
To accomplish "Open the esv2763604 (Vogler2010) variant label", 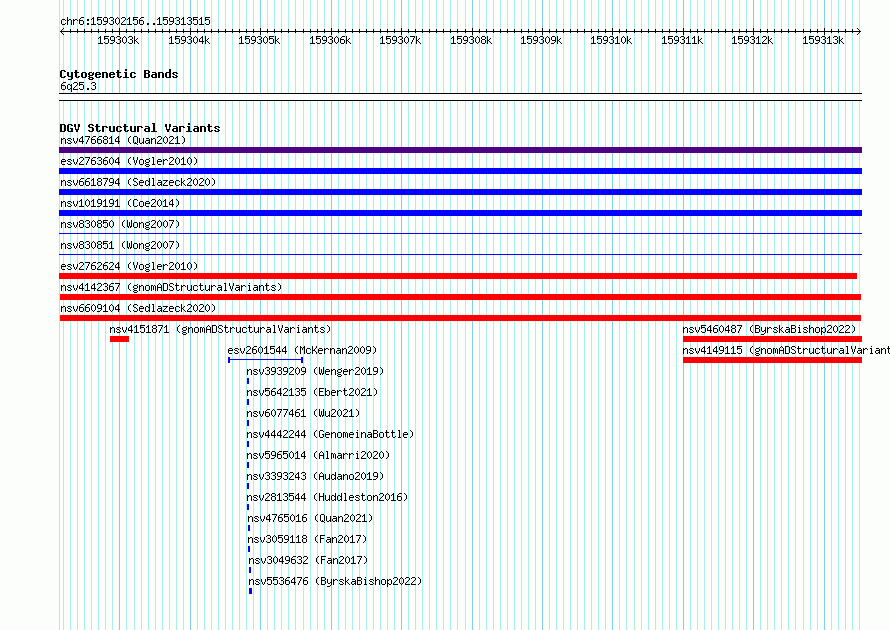I will [129, 161].
